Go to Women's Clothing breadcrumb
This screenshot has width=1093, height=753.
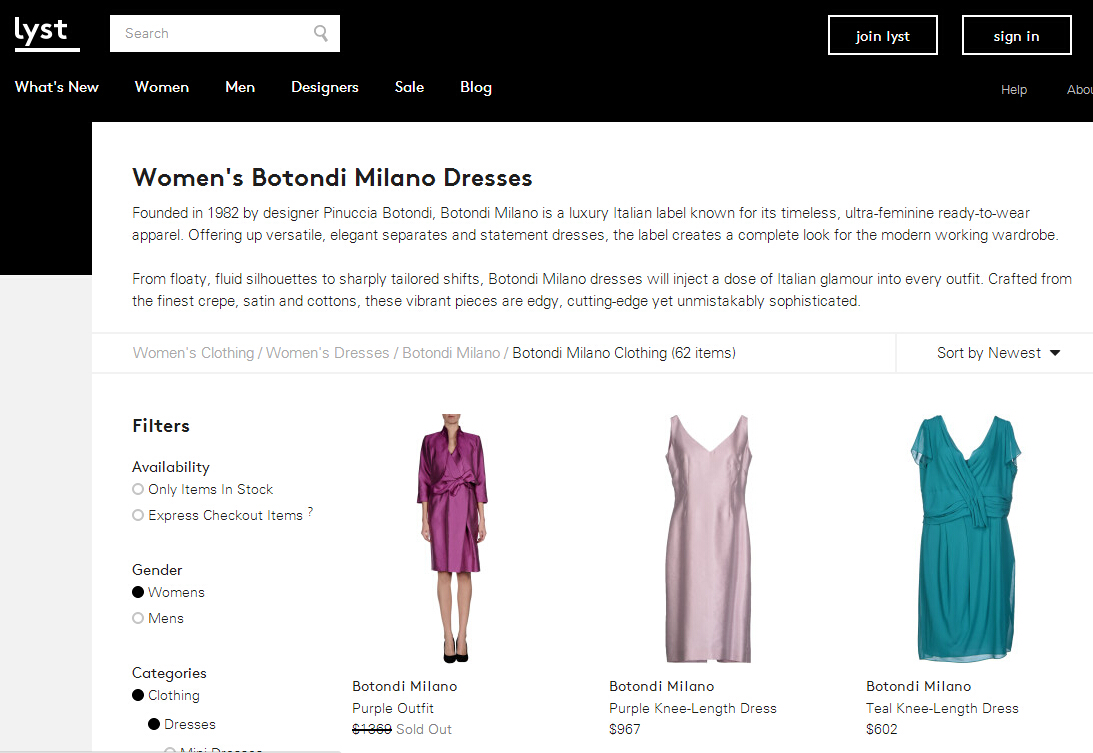pyautogui.click(x=193, y=353)
